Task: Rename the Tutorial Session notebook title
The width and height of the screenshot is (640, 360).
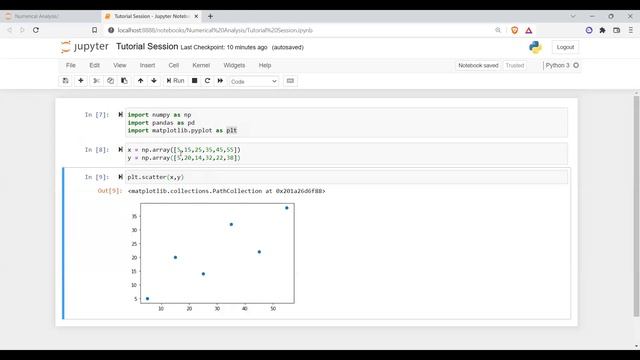Action: pos(147,47)
